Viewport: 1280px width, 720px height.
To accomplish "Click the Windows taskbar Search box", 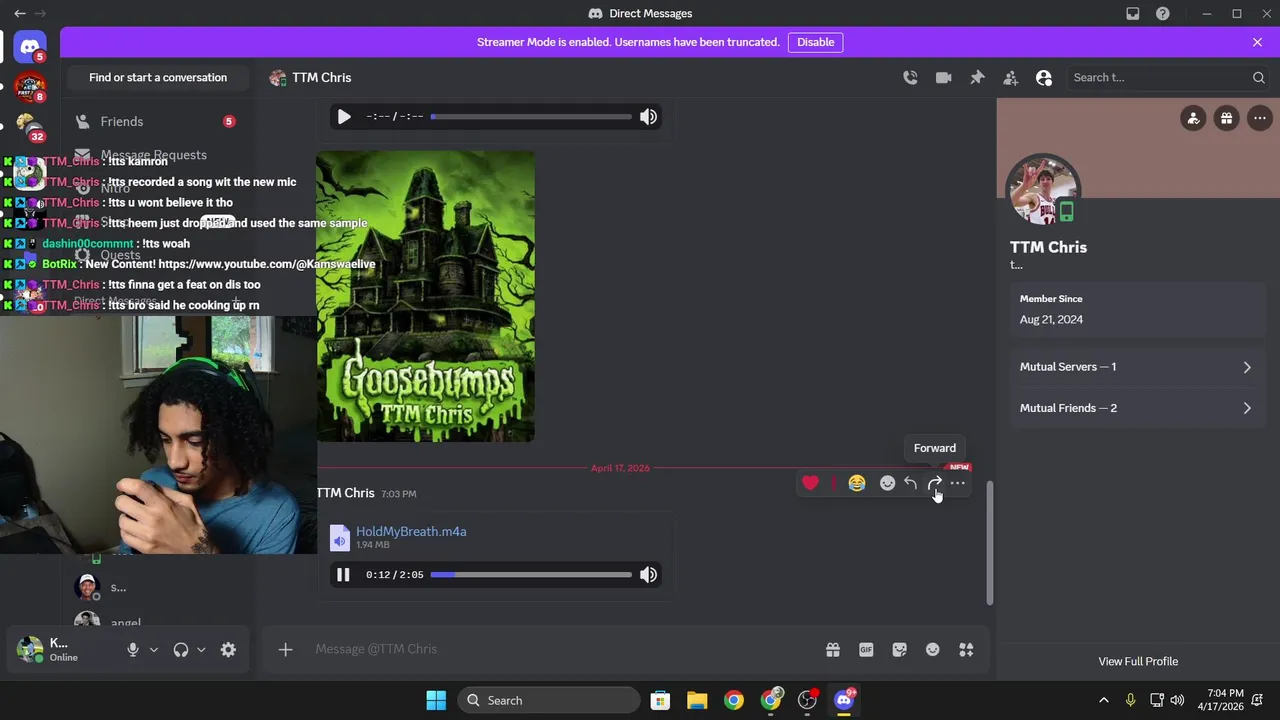I will pyautogui.click(x=549, y=700).
